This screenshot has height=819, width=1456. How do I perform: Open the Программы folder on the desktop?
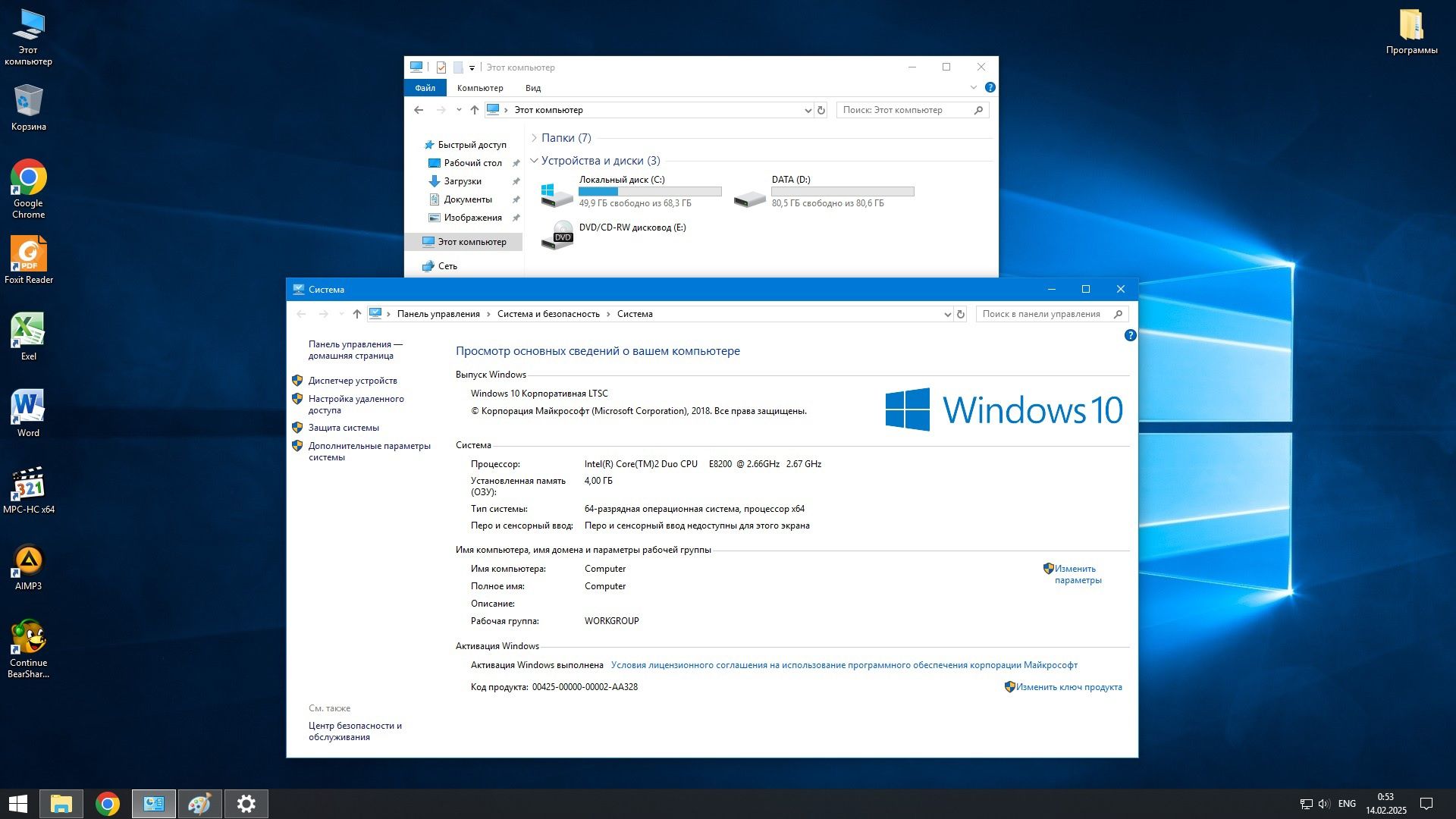[x=1411, y=32]
